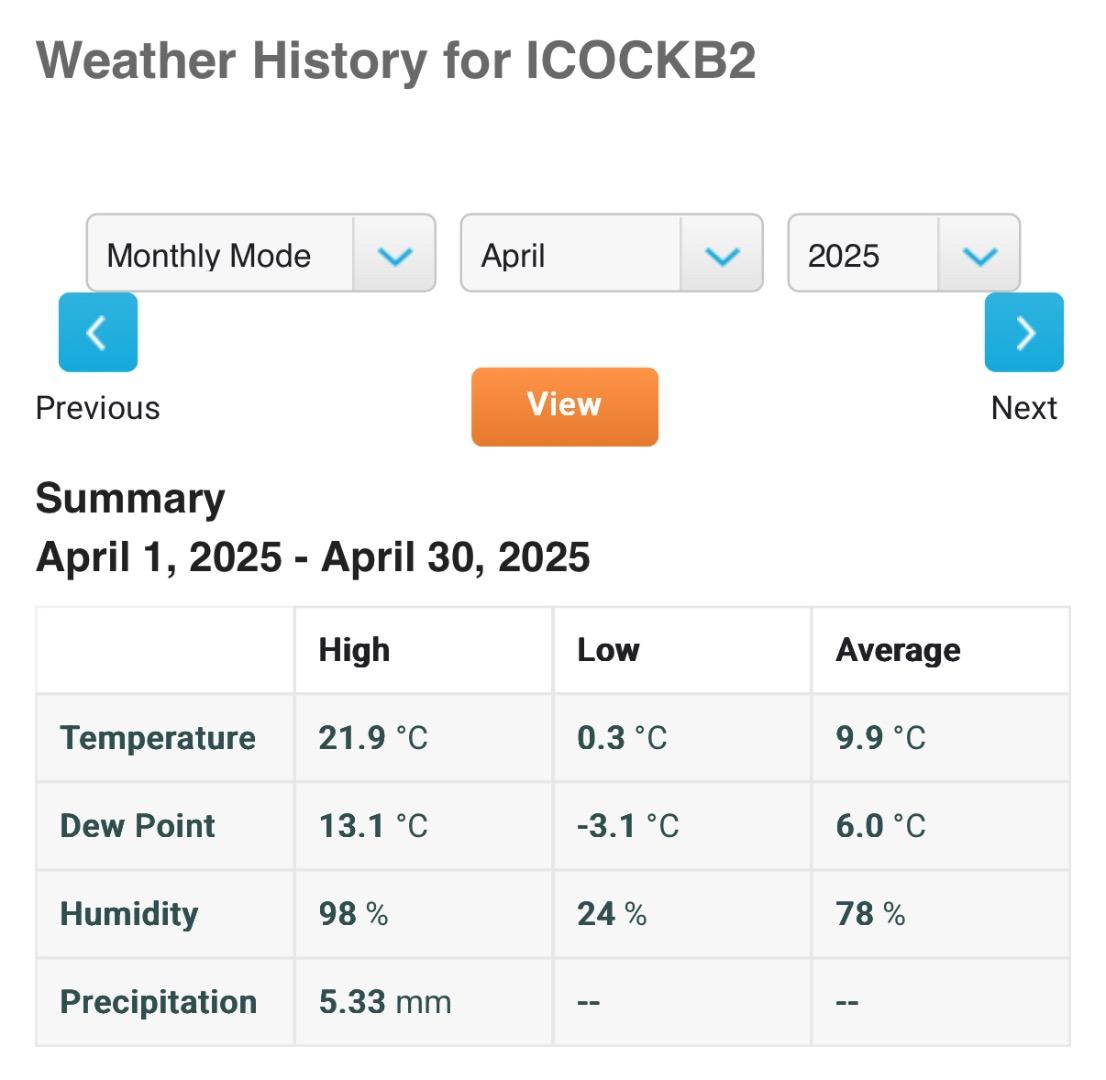The height and width of the screenshot is (1080, 1106).
Task: Open the Monthly Mode dropdown
Action: tap(260, 254)
